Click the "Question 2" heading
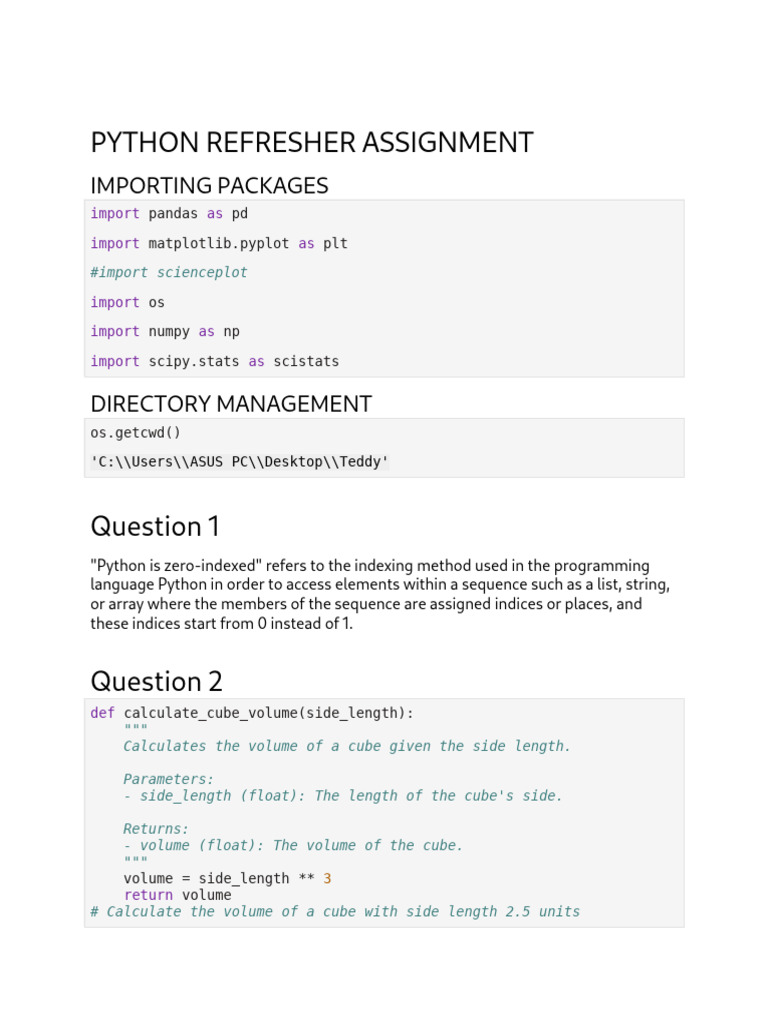The height and width of the screenshot is (1024, 768). 156,681
